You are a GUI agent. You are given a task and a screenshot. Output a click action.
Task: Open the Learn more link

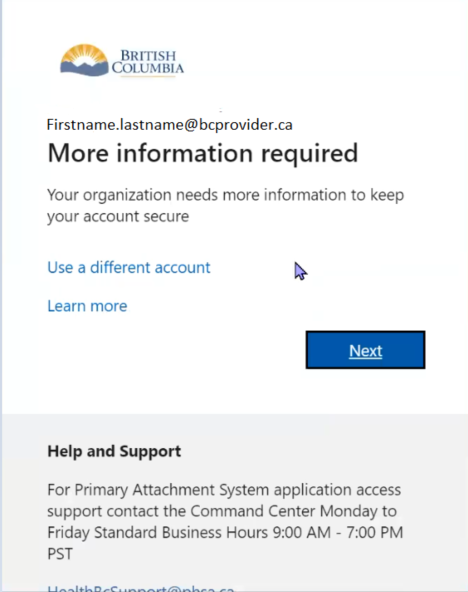[x=87, y=306]
